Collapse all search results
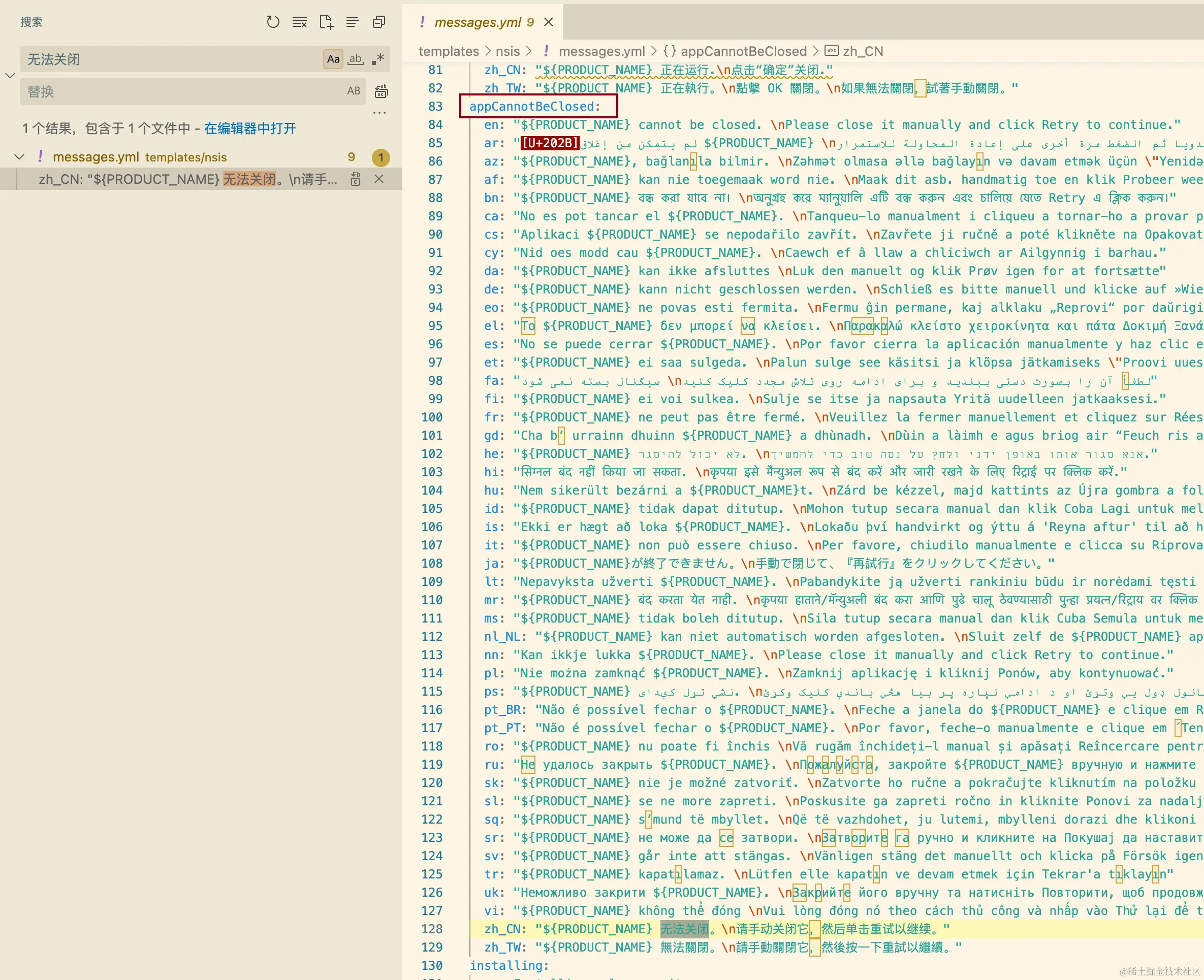 click(379, 22)
